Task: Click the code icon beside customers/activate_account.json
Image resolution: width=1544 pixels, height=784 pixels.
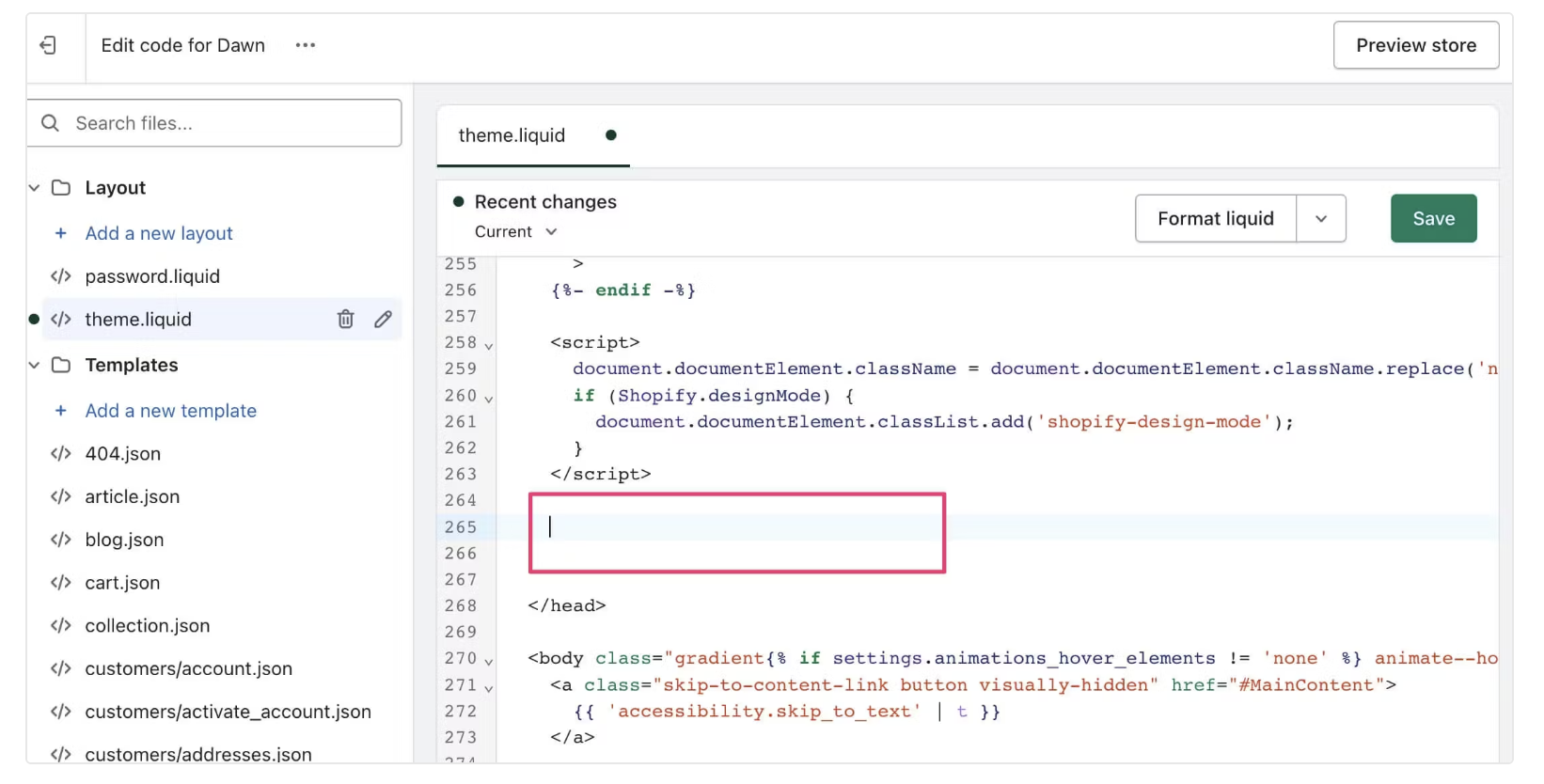Action: 61,712
